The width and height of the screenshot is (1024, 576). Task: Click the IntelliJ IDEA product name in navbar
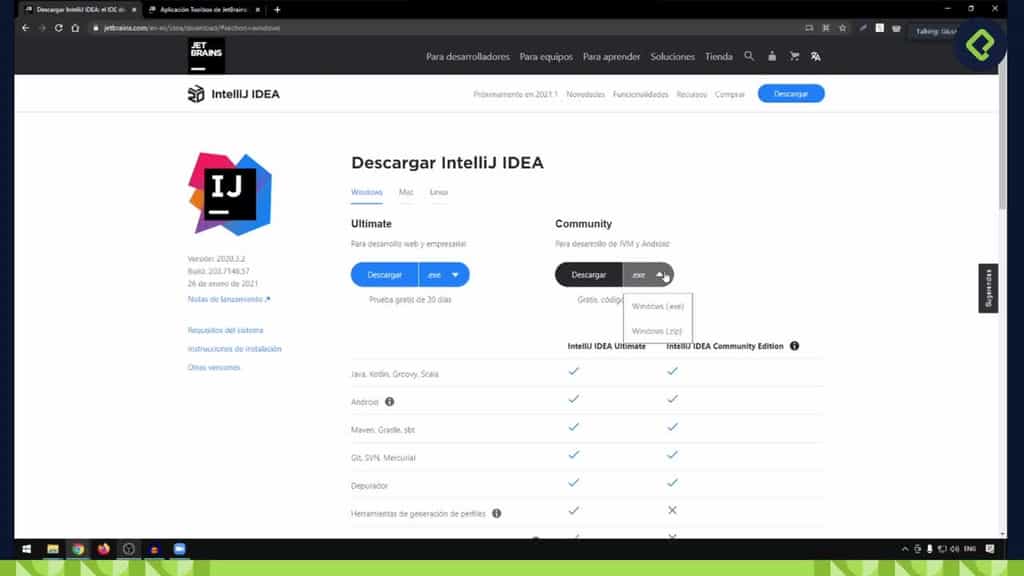[x=246, y=94]
